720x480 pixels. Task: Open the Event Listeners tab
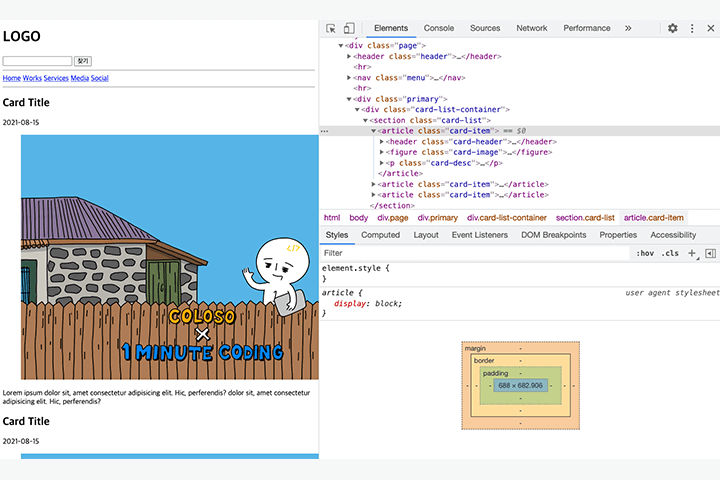click(x=479, y=235)
